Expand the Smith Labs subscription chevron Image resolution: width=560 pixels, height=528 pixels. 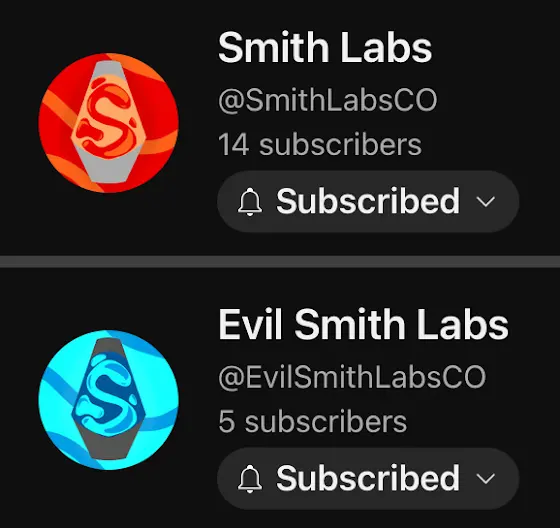tap(486, 202)
